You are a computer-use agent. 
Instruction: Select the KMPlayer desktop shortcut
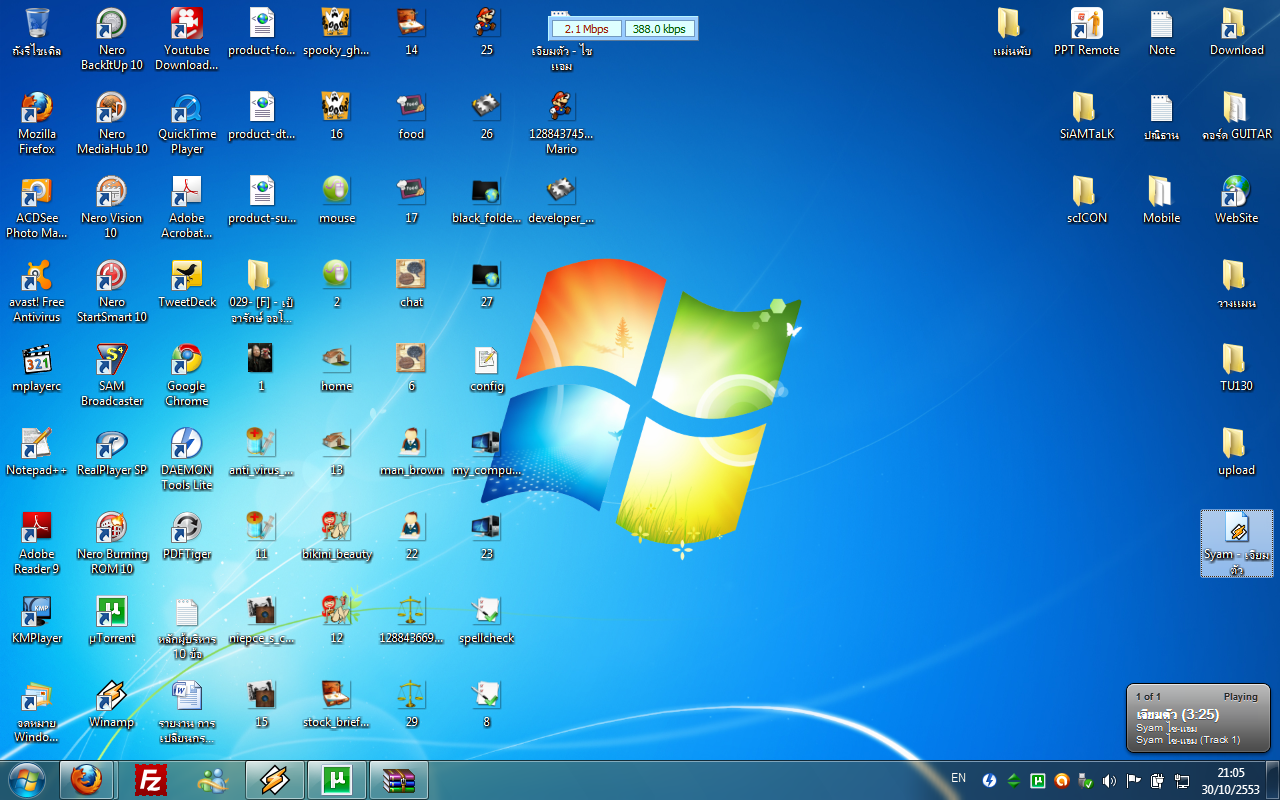pyautogui.click(x=37, y=619)
